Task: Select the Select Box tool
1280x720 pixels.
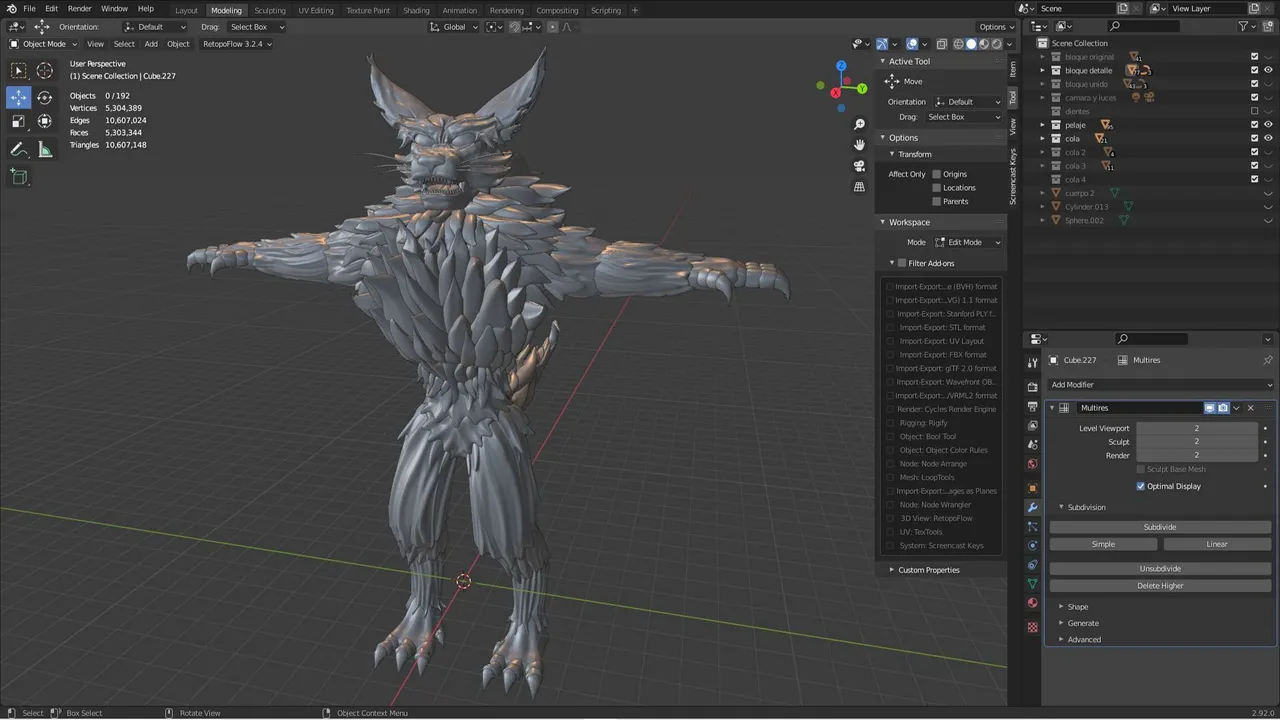Action: 18,70
